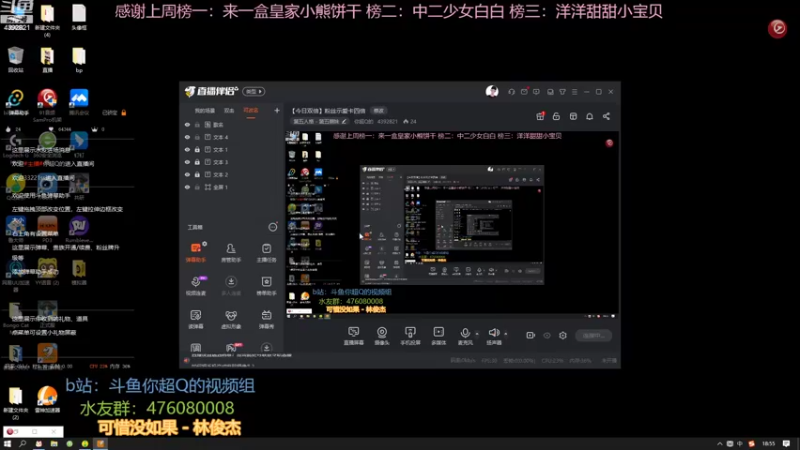Viewport: 800px width, 450px height.
Task: Open toolbox more-options circle icon
Action: (x=273, y=227)
